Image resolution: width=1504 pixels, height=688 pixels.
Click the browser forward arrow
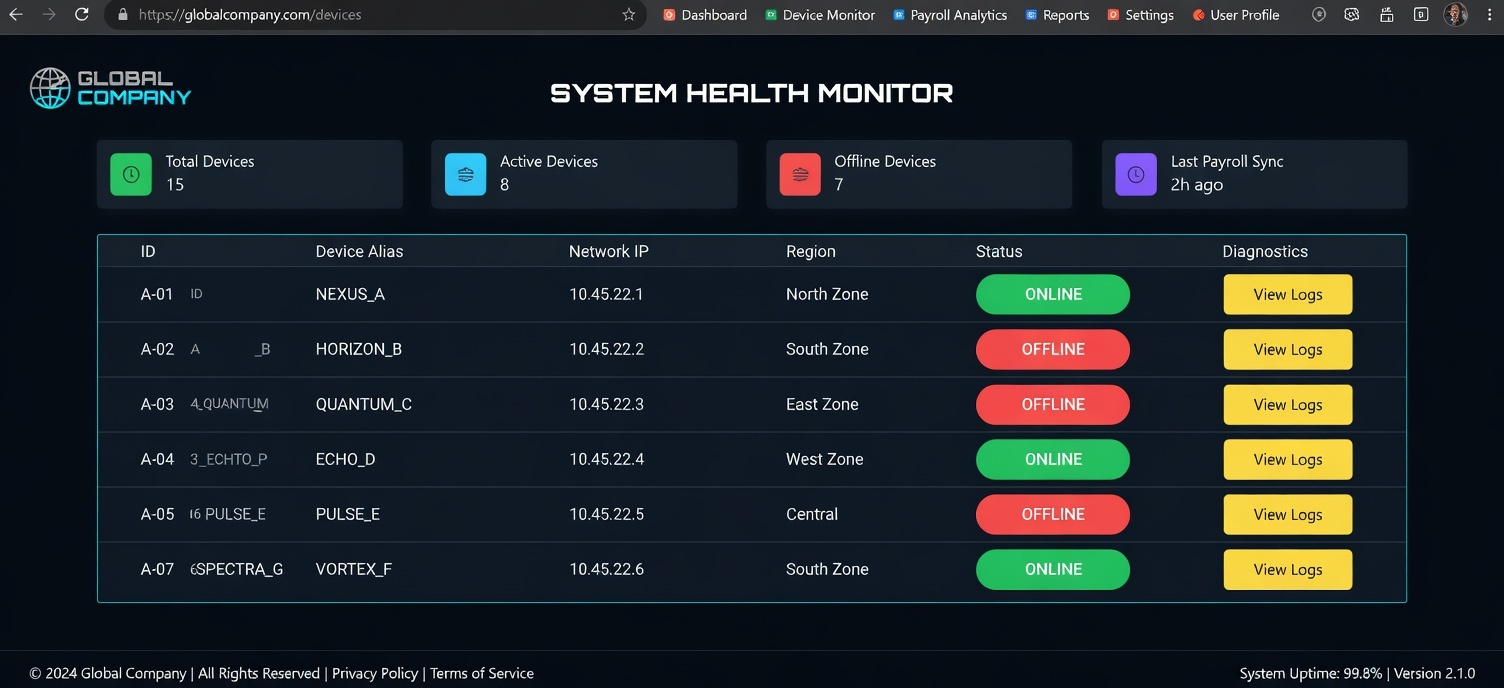coord(49,15)
